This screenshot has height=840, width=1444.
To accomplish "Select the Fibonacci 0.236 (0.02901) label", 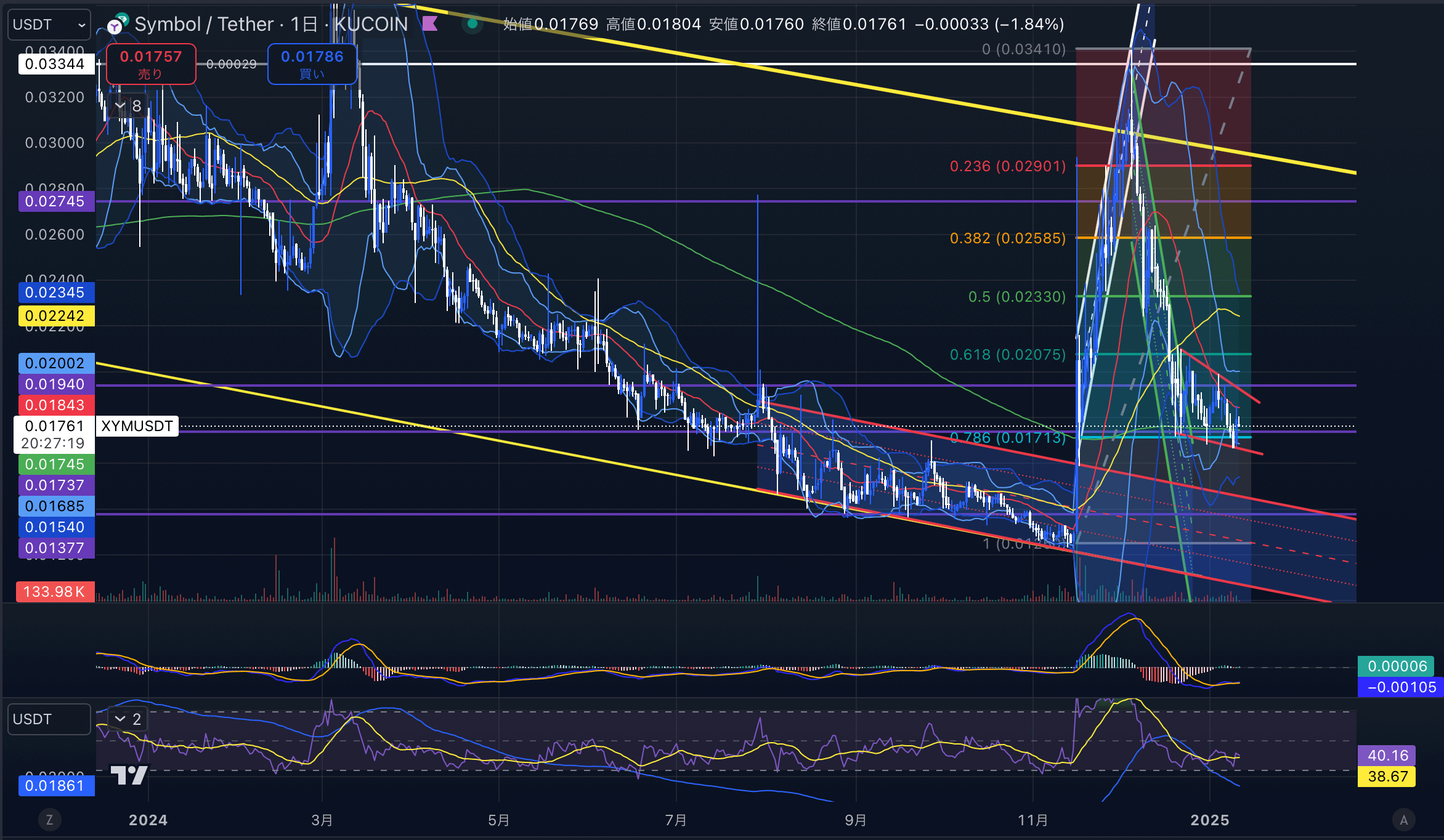I will 1007,166.
